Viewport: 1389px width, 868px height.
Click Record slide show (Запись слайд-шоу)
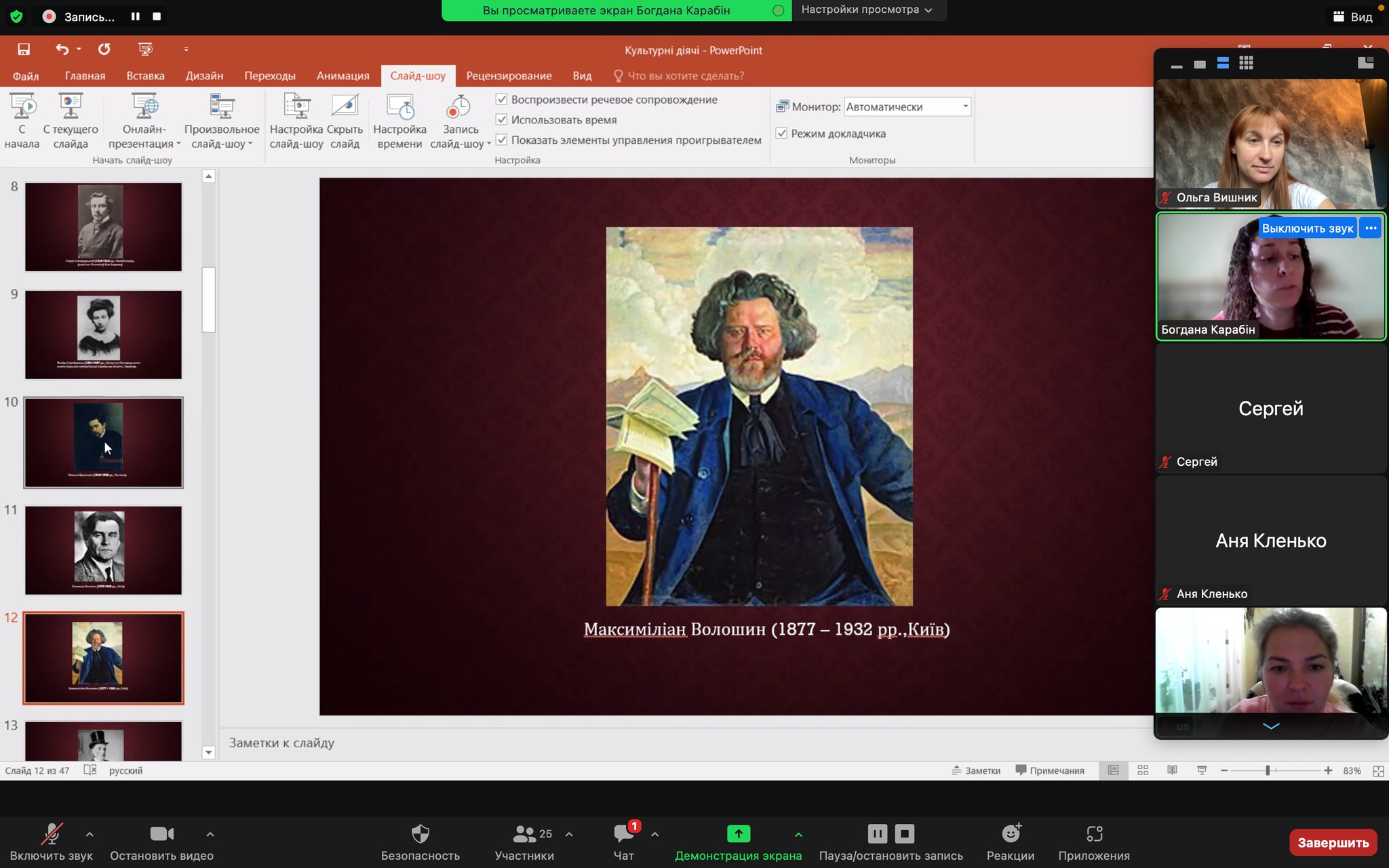point(460,121)
